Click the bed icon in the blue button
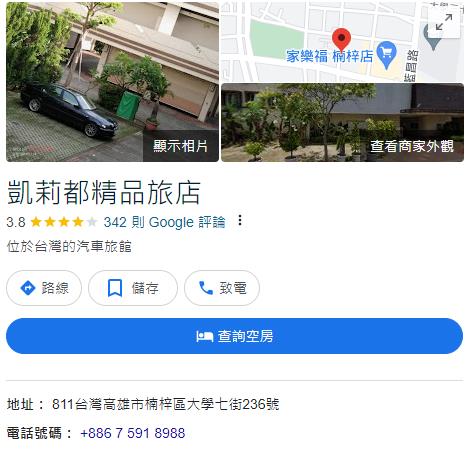The image size is (475, 449). click(205, 336)
